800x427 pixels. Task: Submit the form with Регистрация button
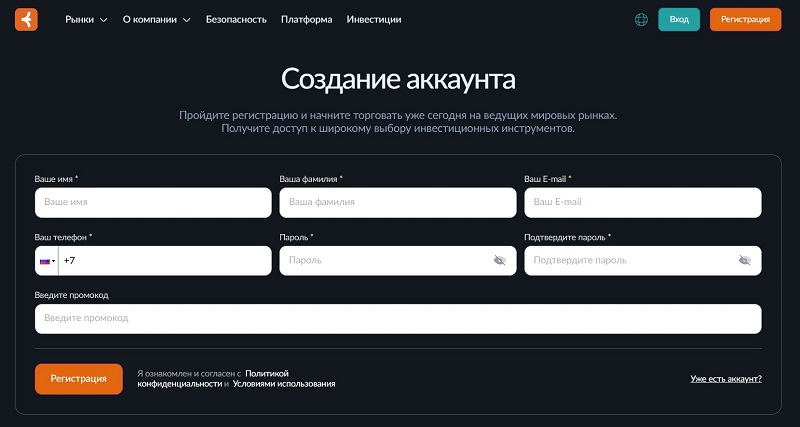pyautogui.click(x=79, y=379)
